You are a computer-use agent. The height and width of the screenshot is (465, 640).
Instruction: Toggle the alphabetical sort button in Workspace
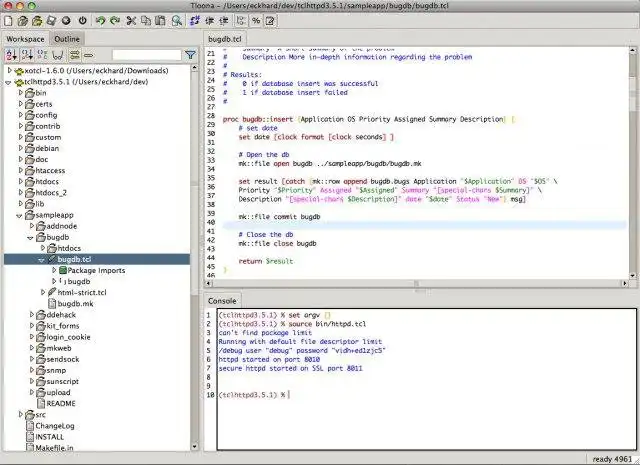(11, 55)
